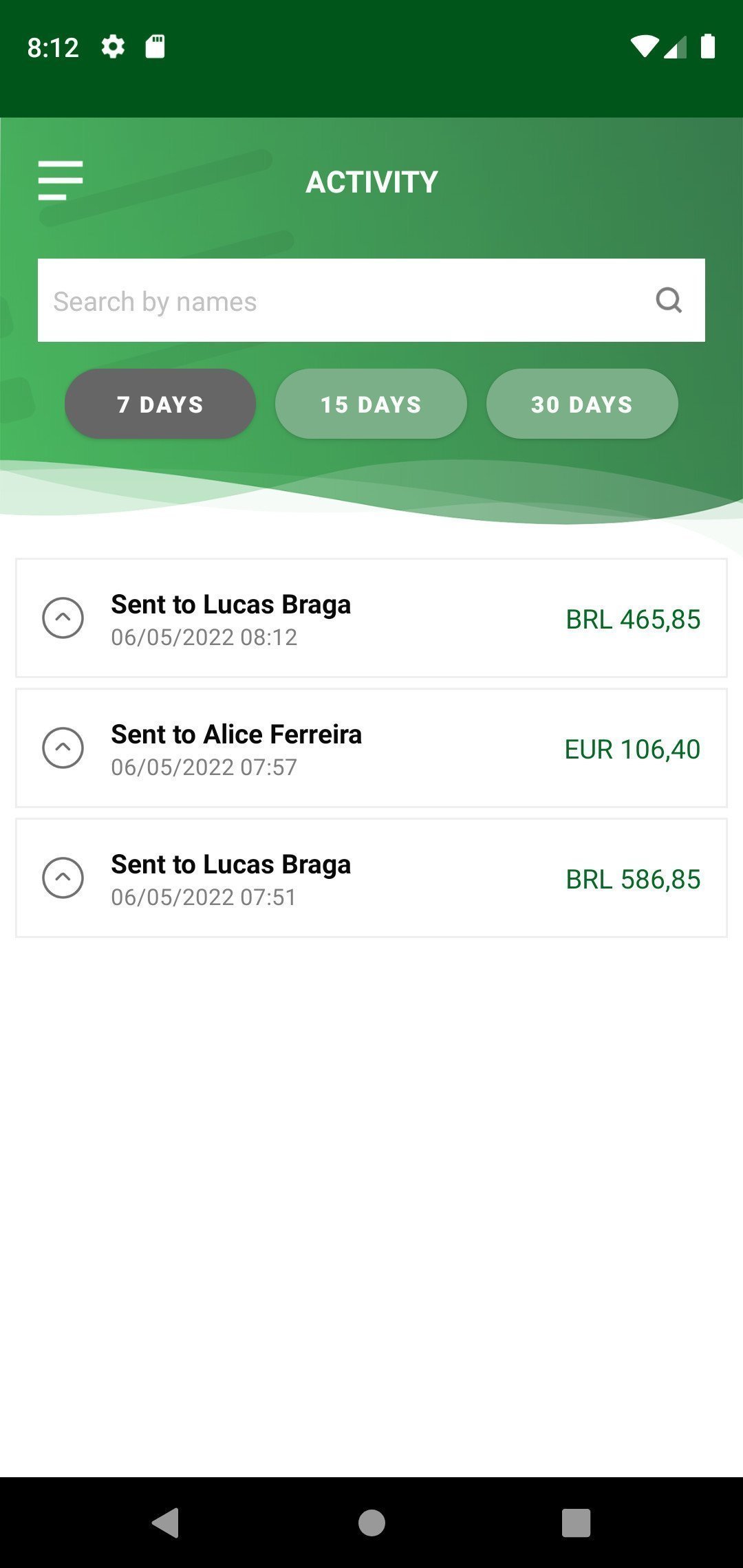Open settings gear in status bar
The width and height of the screenshot is (743, 1568).
click(x=113, y=47)
